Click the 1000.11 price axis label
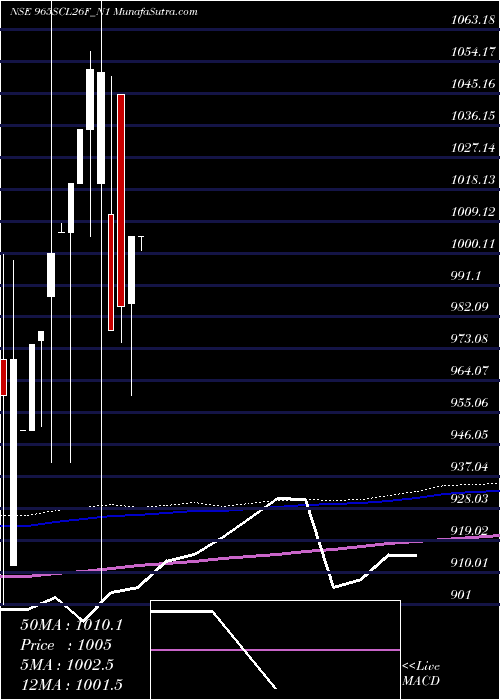The width and height of the screenshot is (500, 700). (475, 244)
